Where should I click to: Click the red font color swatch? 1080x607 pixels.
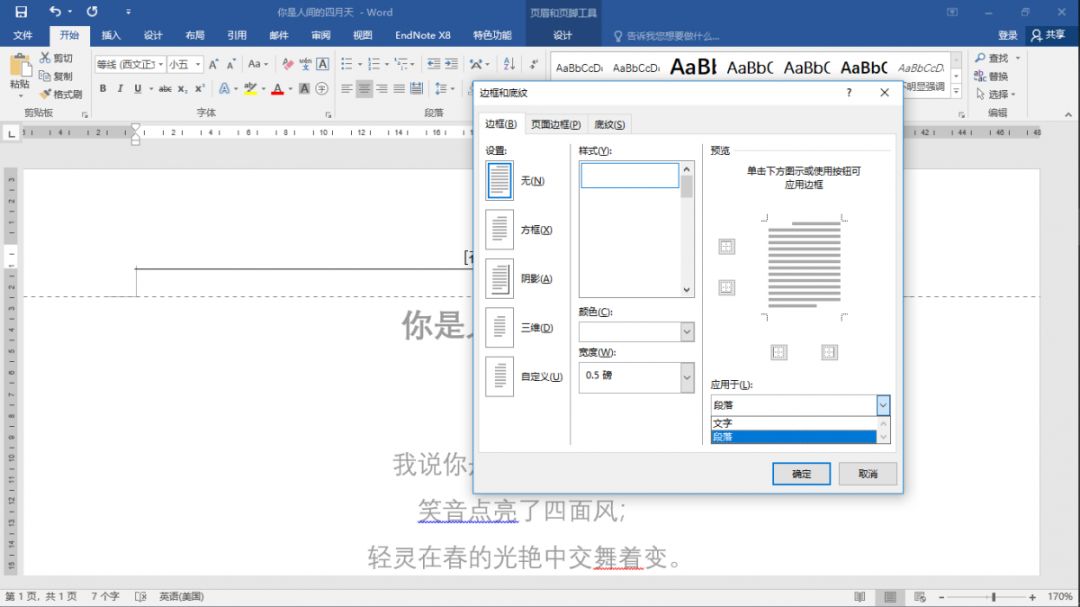[278, 88]
